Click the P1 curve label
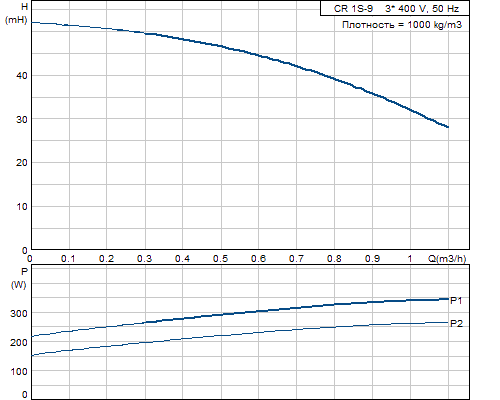The height and width of the screenshot is (400, 500). tap(456, 300)
